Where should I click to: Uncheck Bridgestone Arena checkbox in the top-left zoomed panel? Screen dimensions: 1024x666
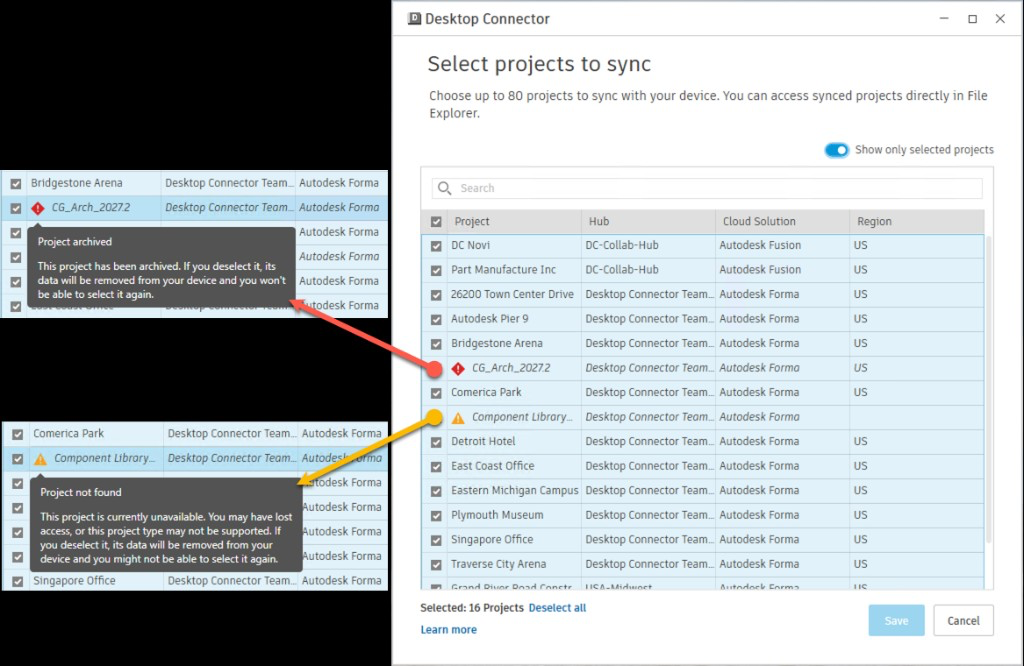pos(16,184)
